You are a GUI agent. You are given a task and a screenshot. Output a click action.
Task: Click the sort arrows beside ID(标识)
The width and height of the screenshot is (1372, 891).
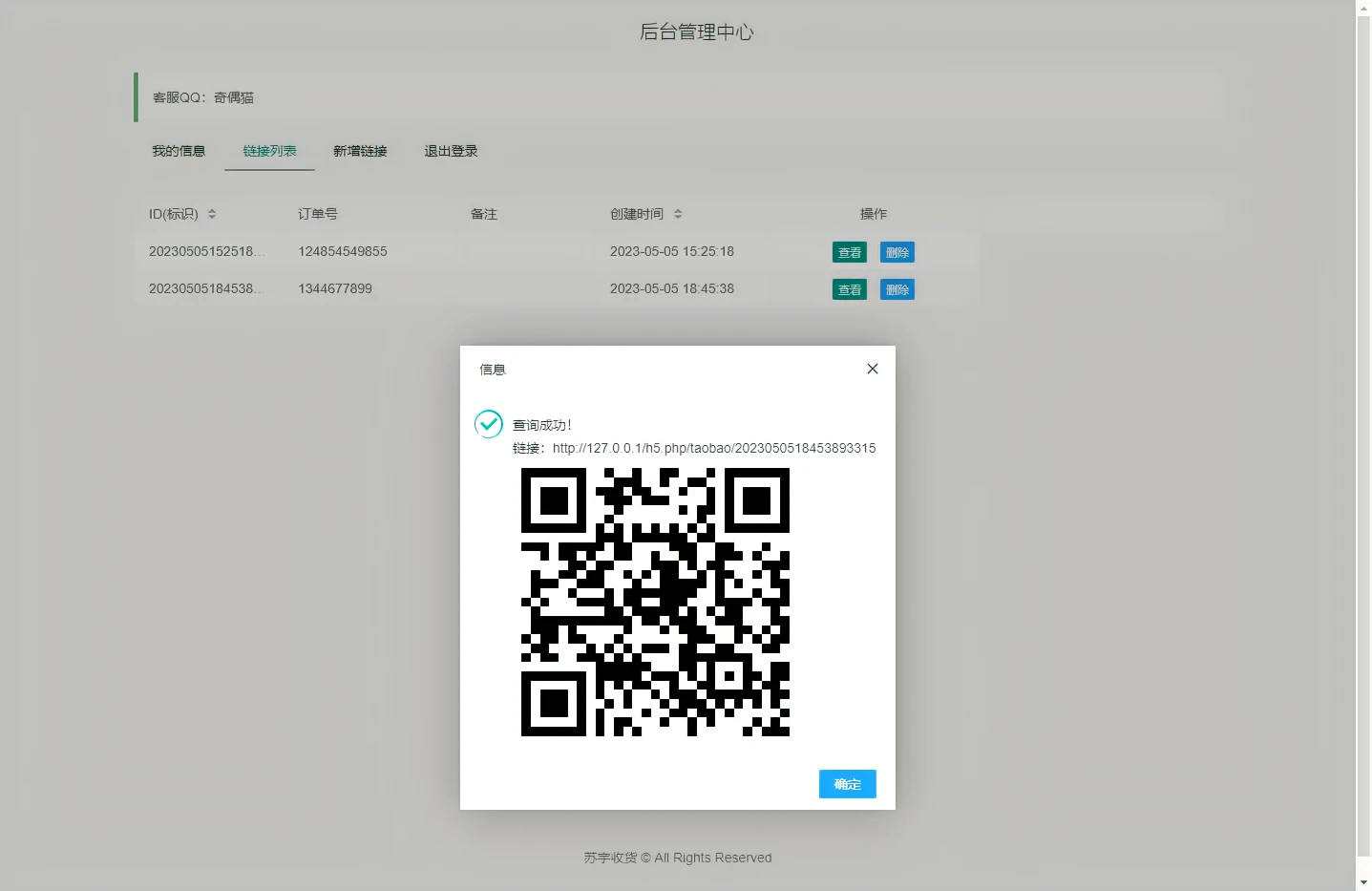click(212, 214)
